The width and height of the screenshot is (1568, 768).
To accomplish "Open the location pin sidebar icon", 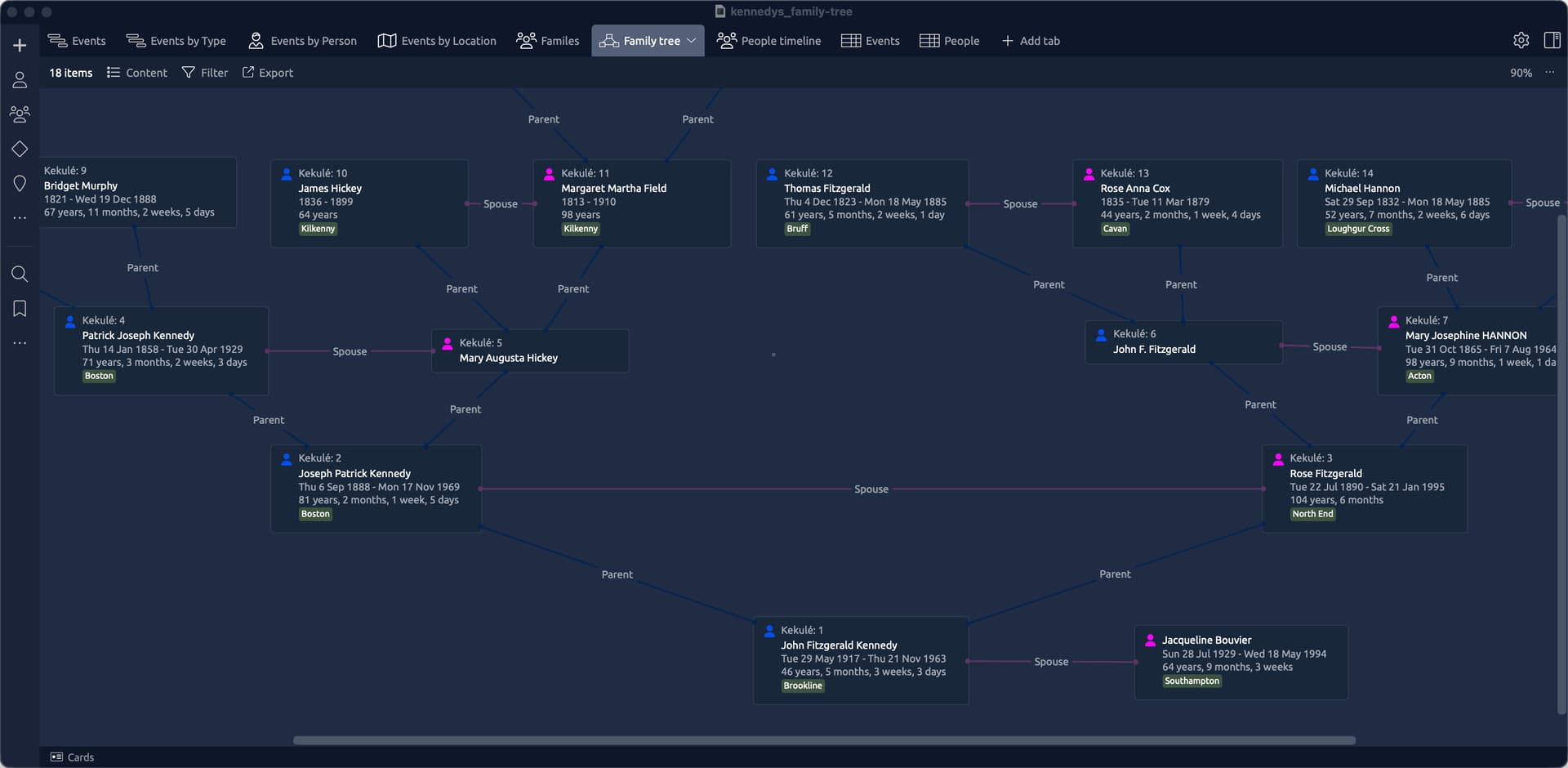I will tap(20, 184).
